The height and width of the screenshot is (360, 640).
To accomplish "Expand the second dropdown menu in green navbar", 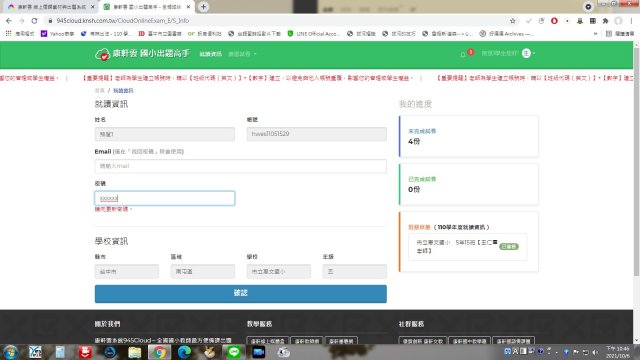I will 242,54.
